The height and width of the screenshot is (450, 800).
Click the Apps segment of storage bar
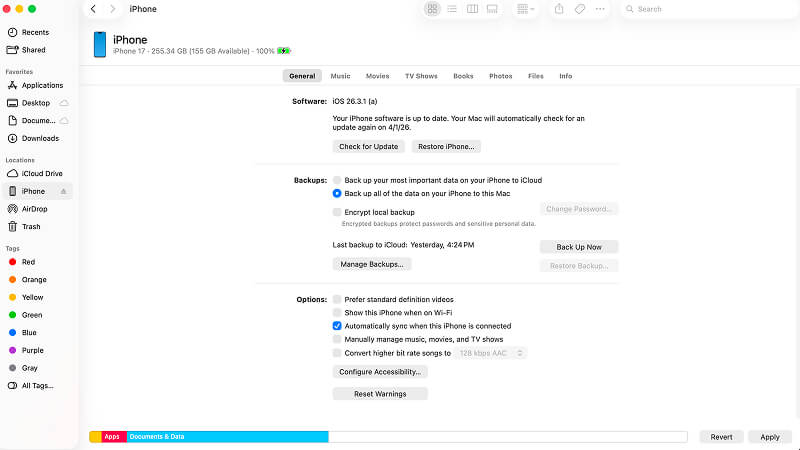point(114,437)
